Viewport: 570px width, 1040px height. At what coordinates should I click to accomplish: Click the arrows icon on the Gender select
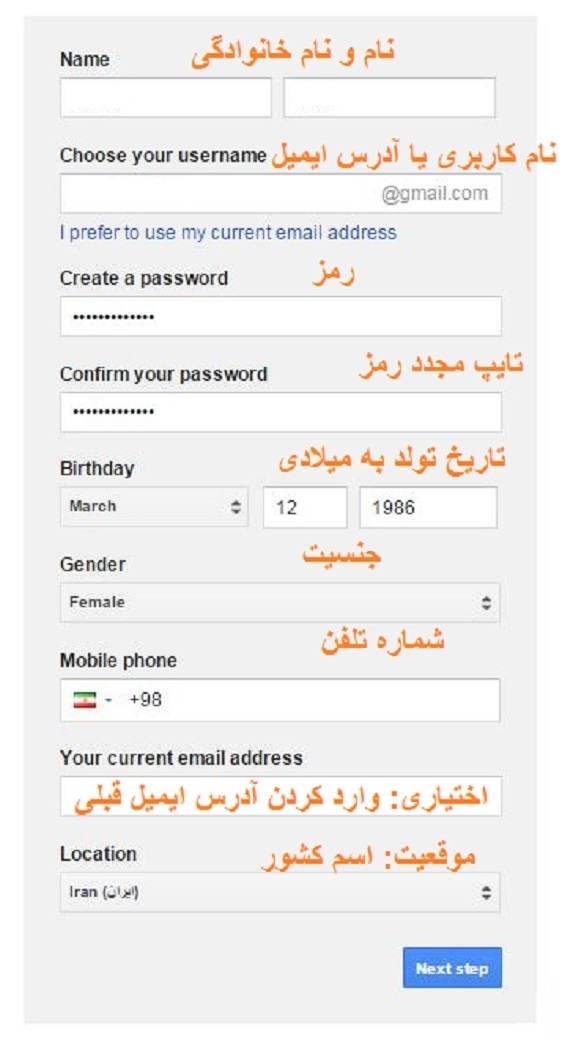click(x=486, y=602)
